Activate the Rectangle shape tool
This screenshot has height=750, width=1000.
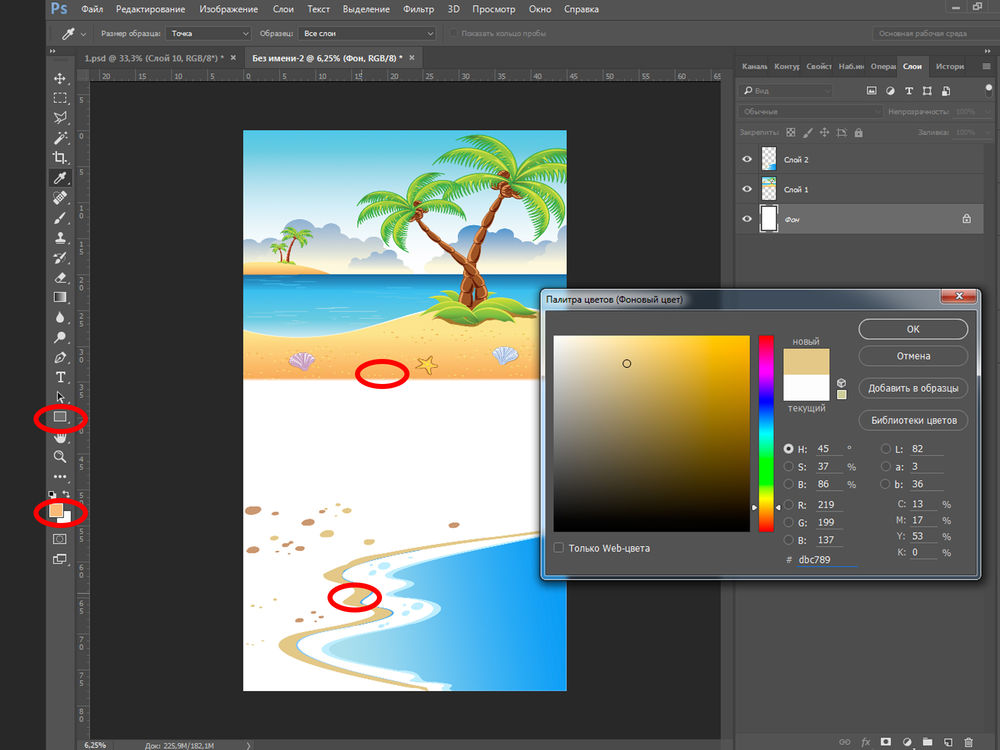[60, 417]
